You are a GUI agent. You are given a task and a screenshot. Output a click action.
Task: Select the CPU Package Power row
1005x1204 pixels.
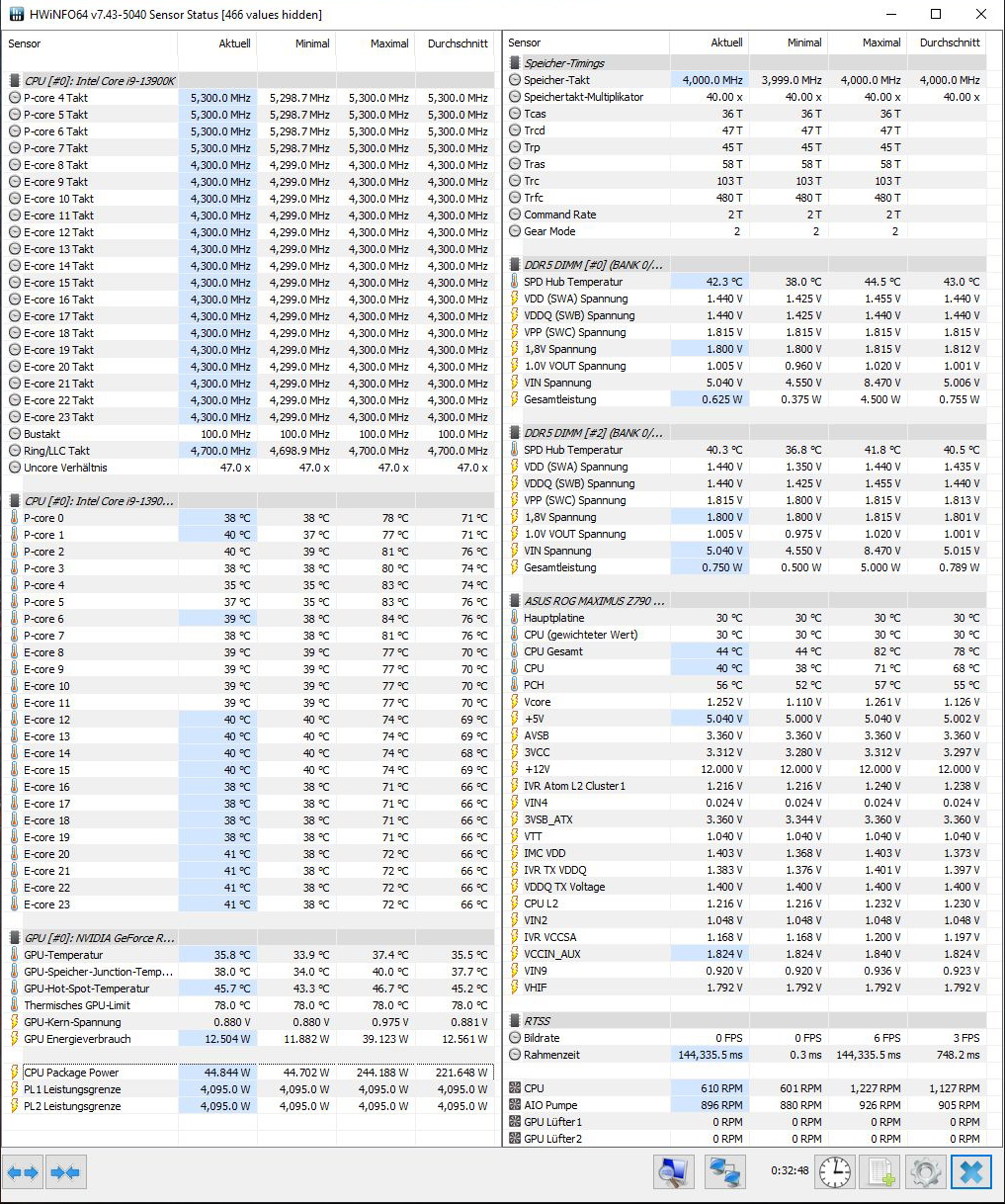coord(71,1073)
